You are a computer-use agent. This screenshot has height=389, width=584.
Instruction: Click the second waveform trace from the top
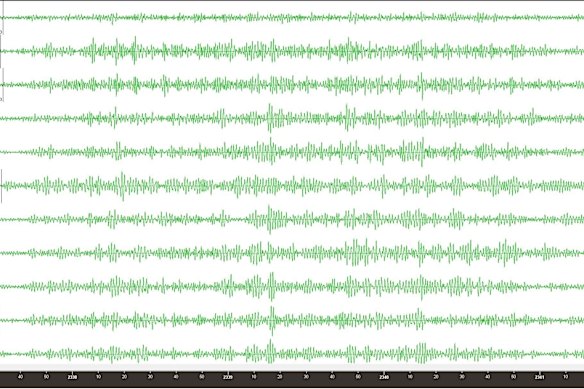coord(292,51)
